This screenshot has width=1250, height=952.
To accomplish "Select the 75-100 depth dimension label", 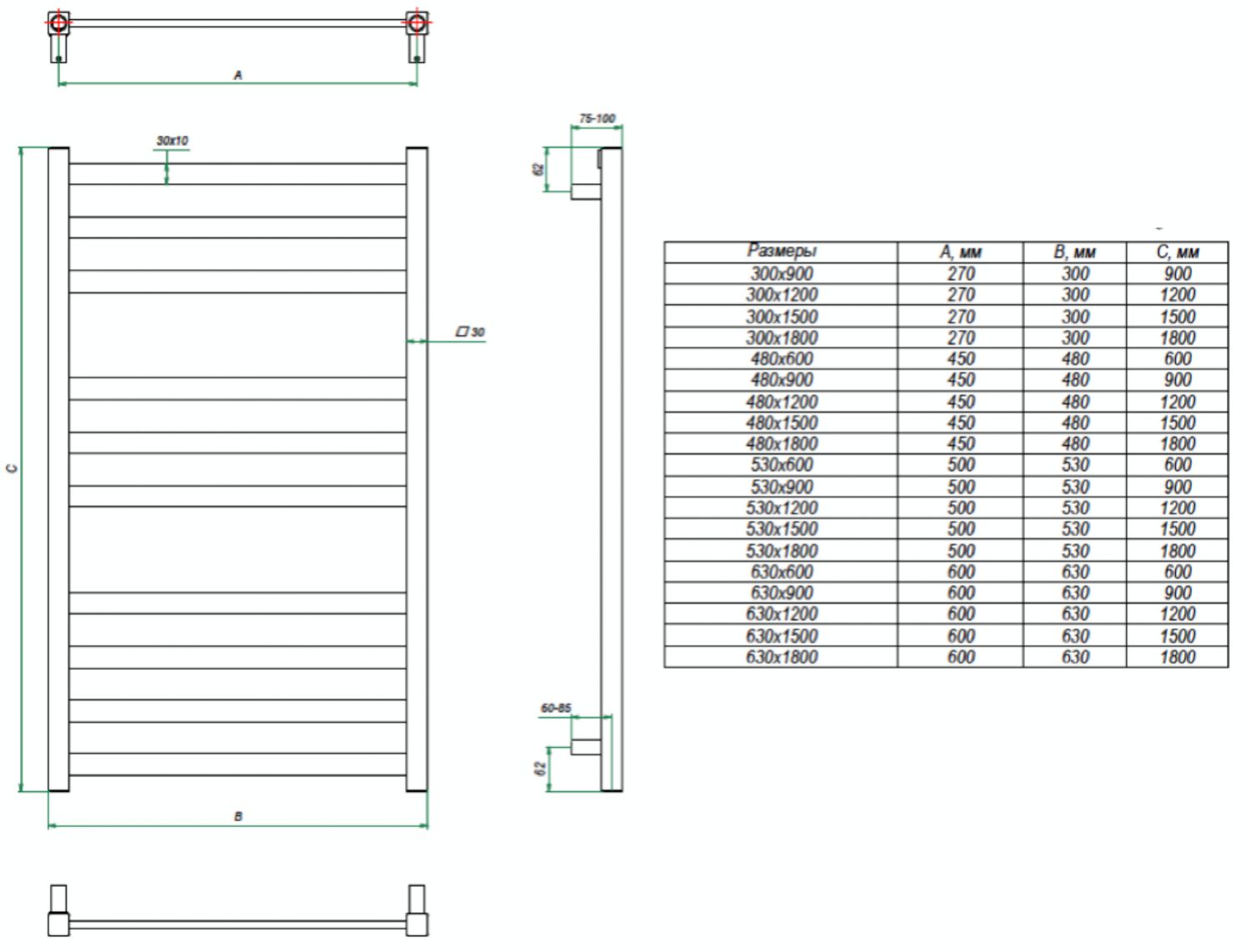I will click(x=597, y=118).
